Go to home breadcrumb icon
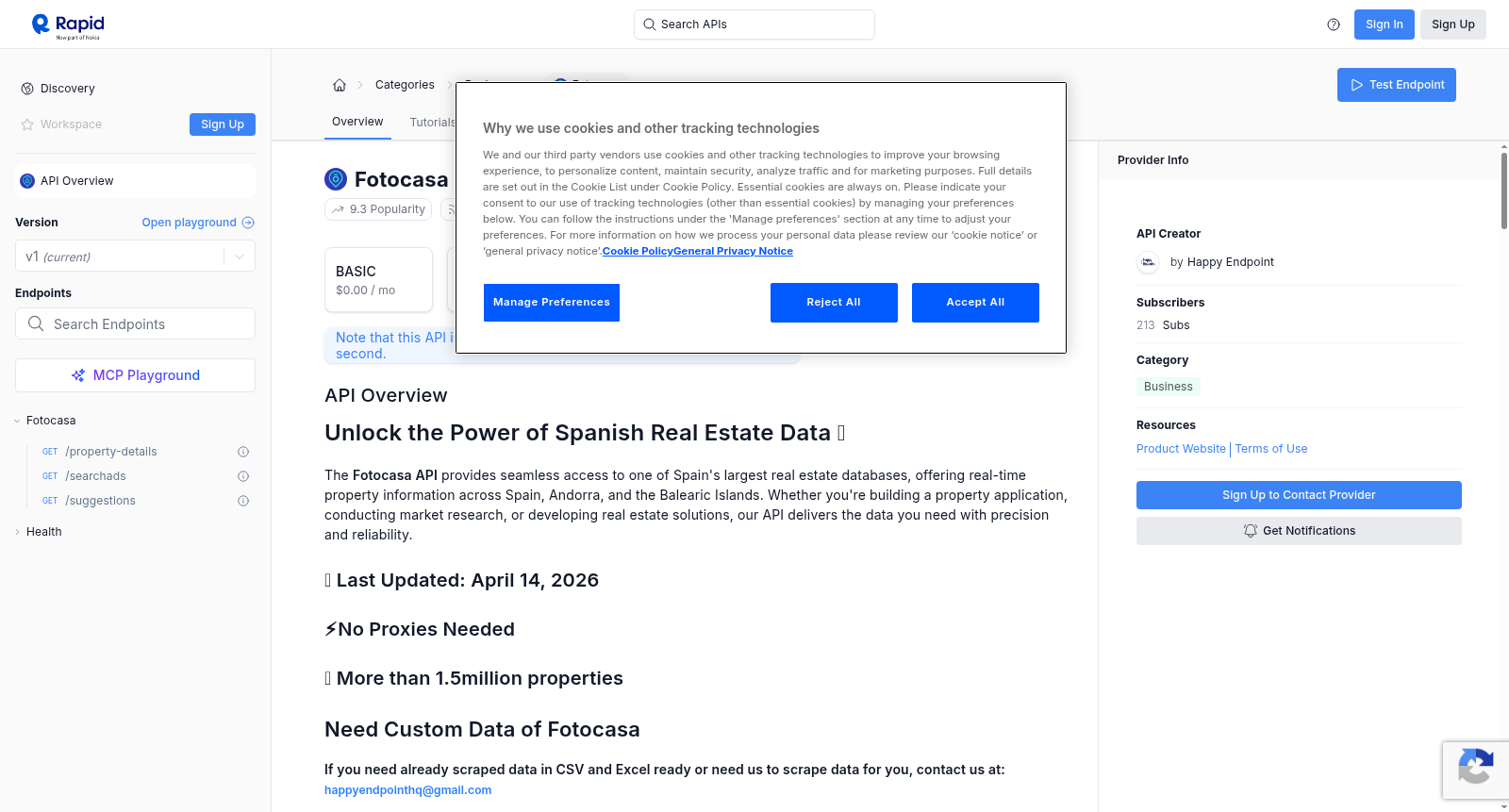1509x812 pixels. pos(340,85)
